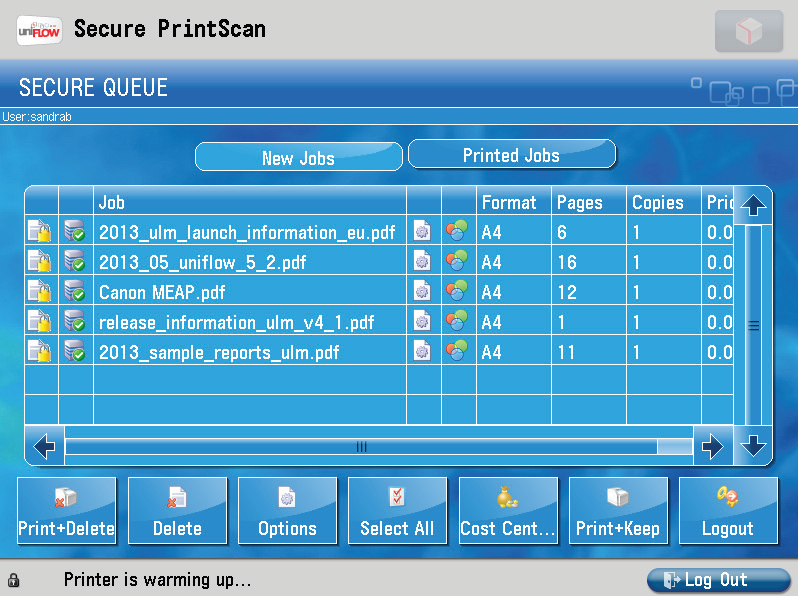Click the Delete button
This screenshot has width=799, height=596.
coord(177,511)
